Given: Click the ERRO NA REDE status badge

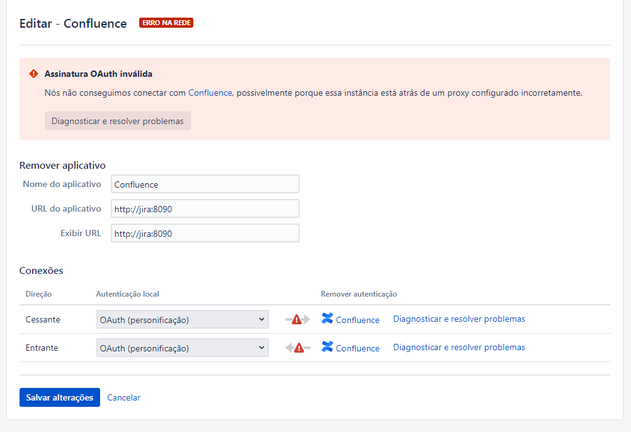Looking at the screenshot, I should click(x=166, y=23).
